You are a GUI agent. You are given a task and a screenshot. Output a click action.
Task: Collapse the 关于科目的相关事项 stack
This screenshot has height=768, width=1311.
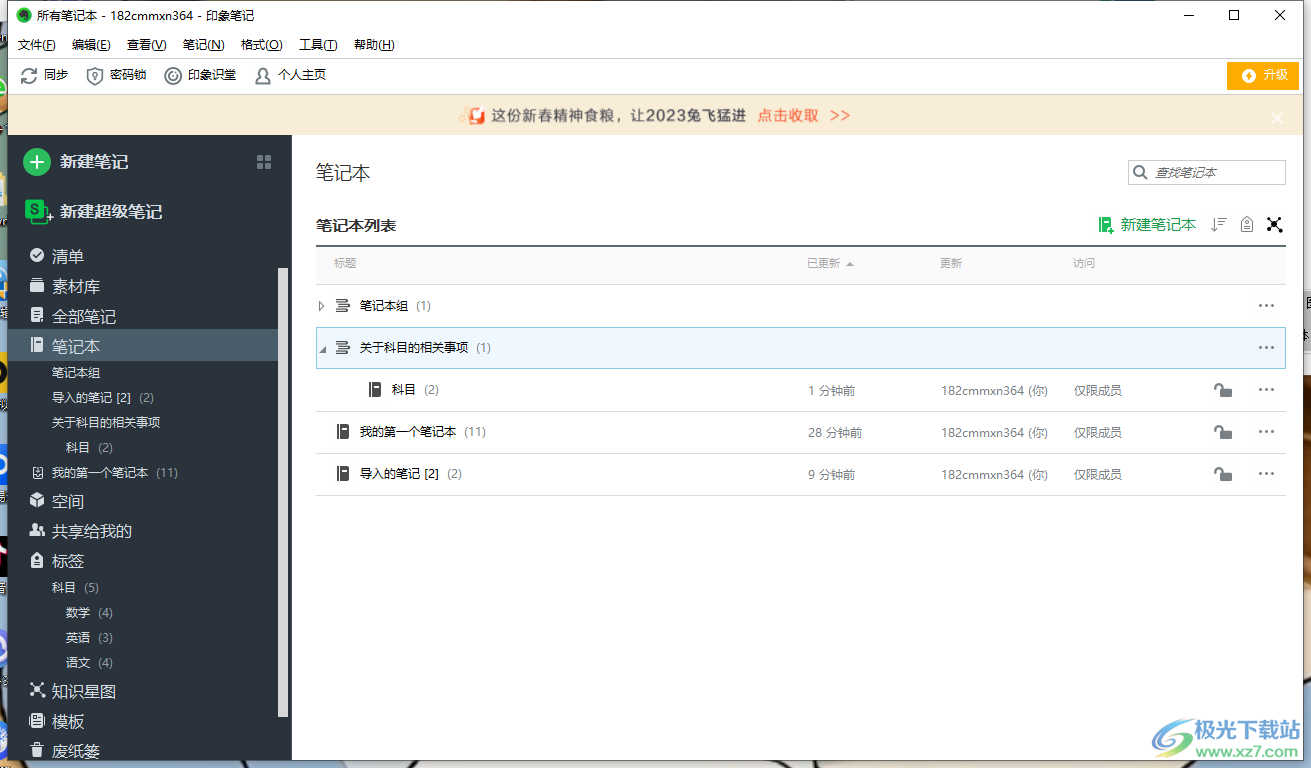(x=322, y=349)
